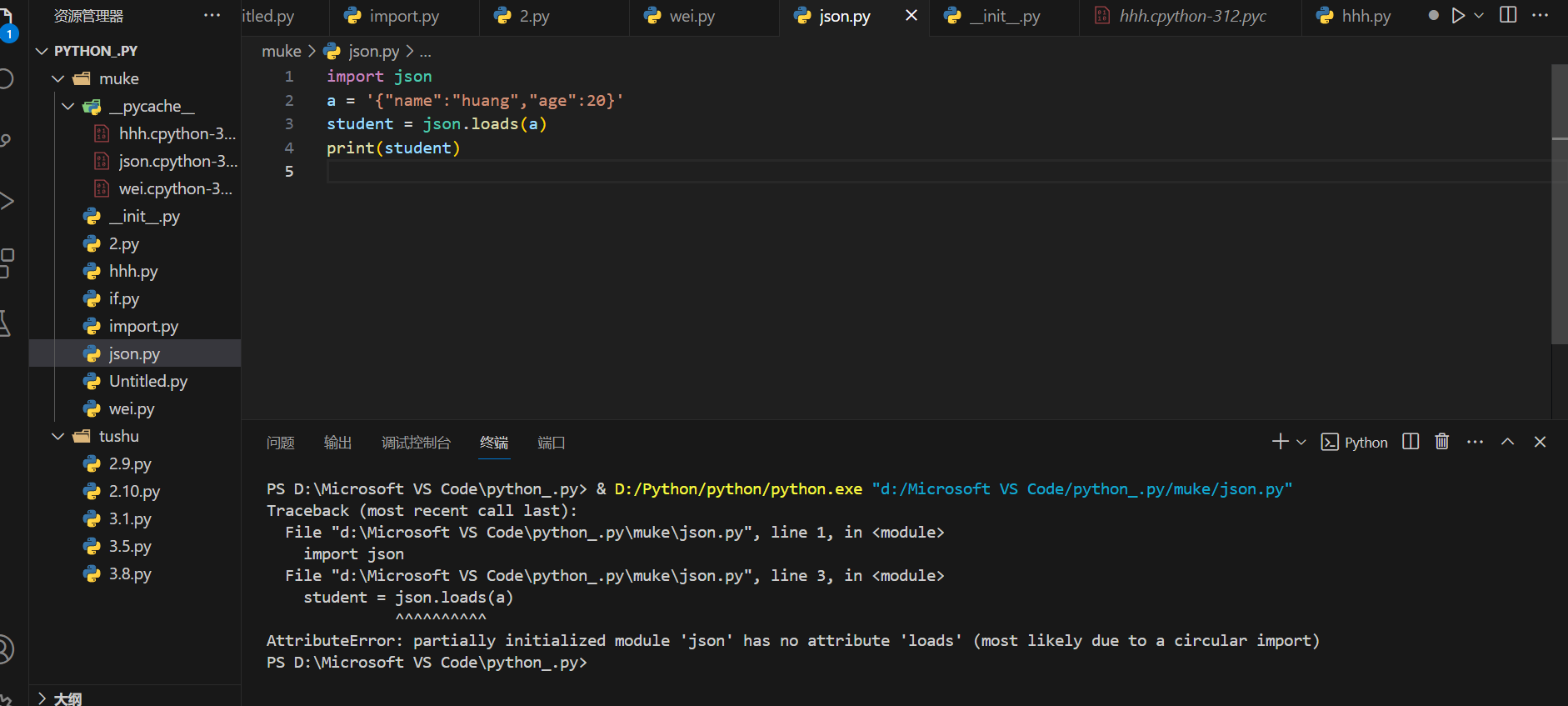Viewport: 1568px width, 706px height.
Task: Open Untitled.py in the explorer tree
Action: [135, 381]
